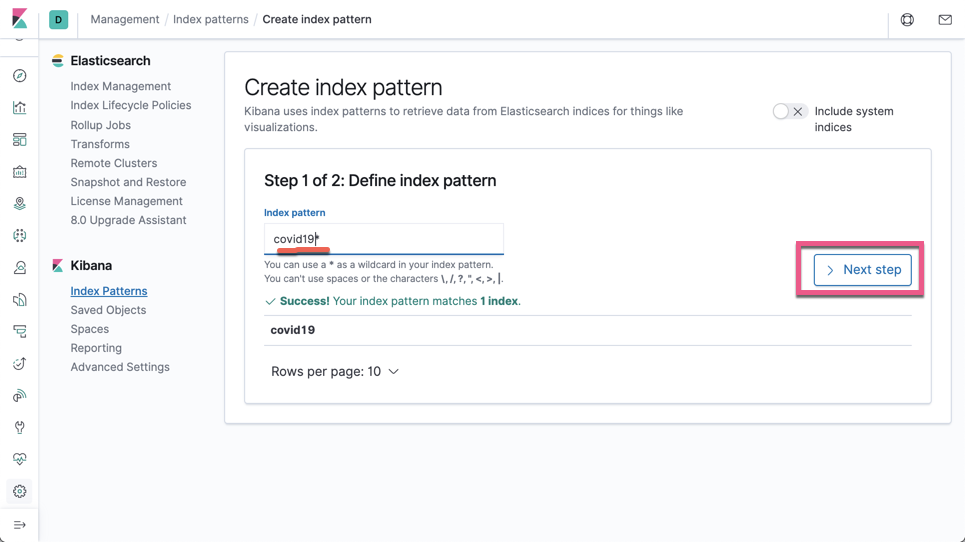This screenshot has width=965, height=542.
Task: Open Machine Learning icon in sidebar
Action: 20,236
